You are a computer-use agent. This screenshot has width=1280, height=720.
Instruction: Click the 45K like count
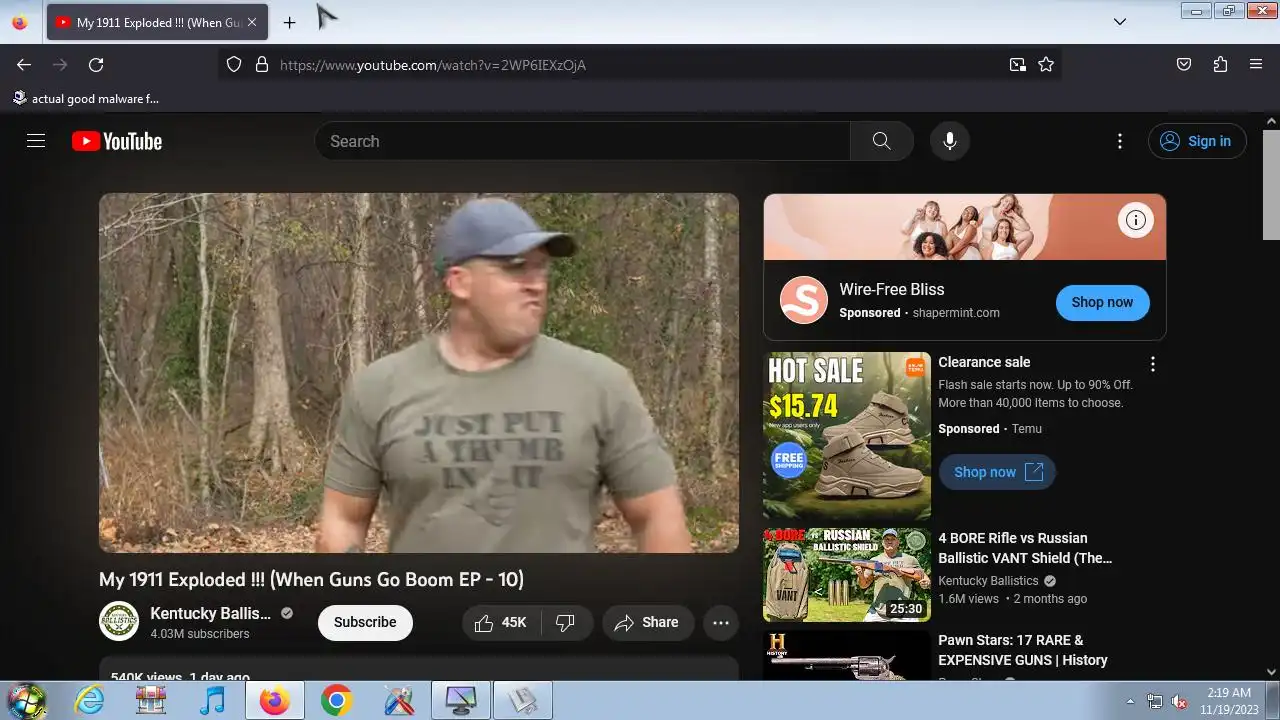(514, 622)
